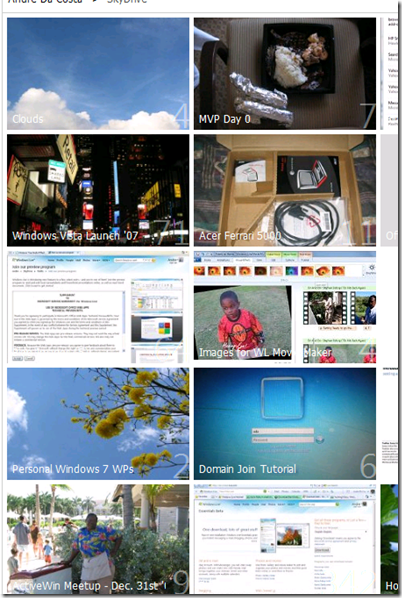This screenshot has height=598, width=402.
Task: Click the item count 7 on MVP Day 0
Action: tap(368, 116)
